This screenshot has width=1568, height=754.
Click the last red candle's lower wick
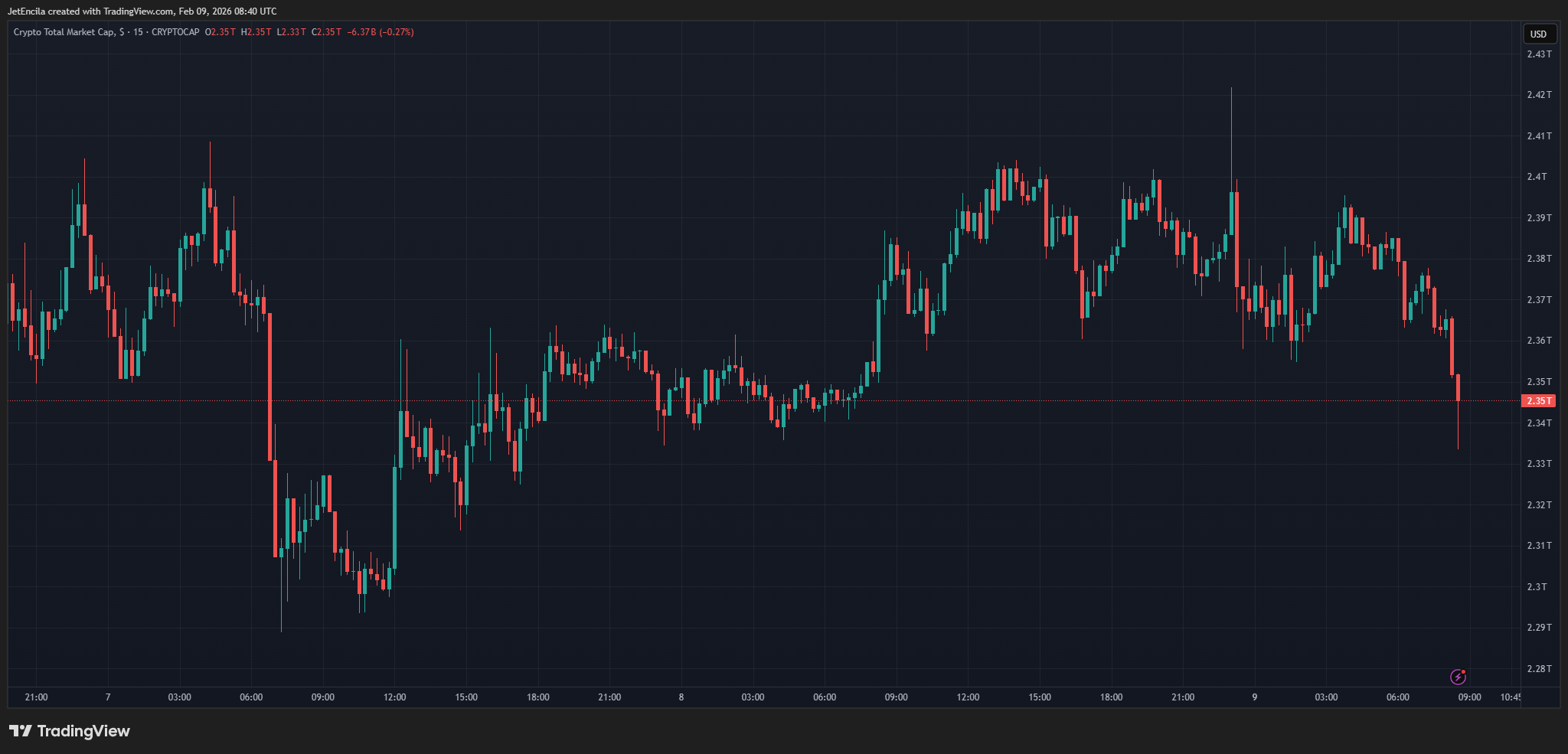pos(1458,425)
